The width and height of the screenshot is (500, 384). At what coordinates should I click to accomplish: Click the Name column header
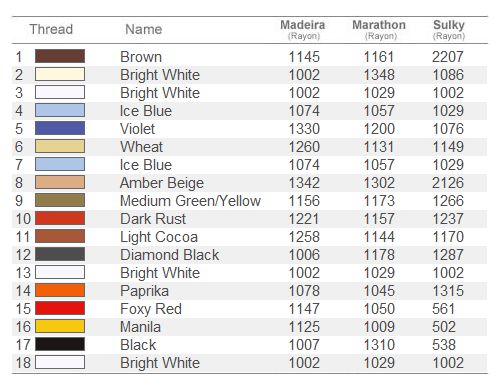coord(144,29)
